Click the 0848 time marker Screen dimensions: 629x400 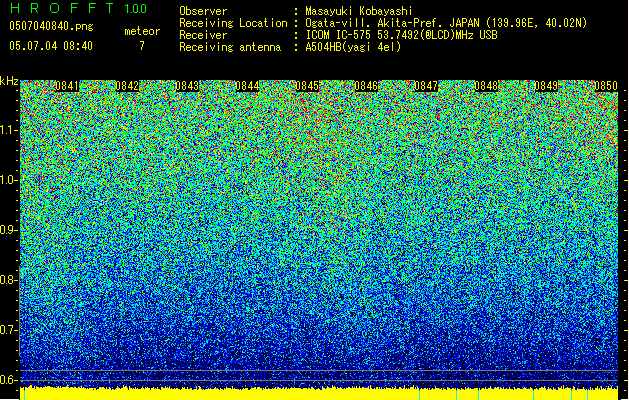486,86
